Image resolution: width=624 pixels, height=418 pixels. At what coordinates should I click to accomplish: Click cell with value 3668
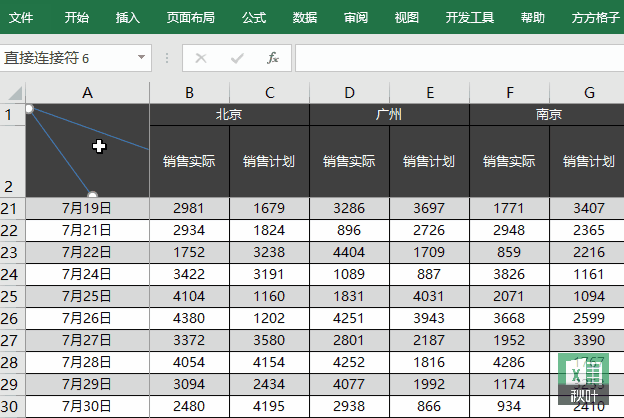coord(509,318)
